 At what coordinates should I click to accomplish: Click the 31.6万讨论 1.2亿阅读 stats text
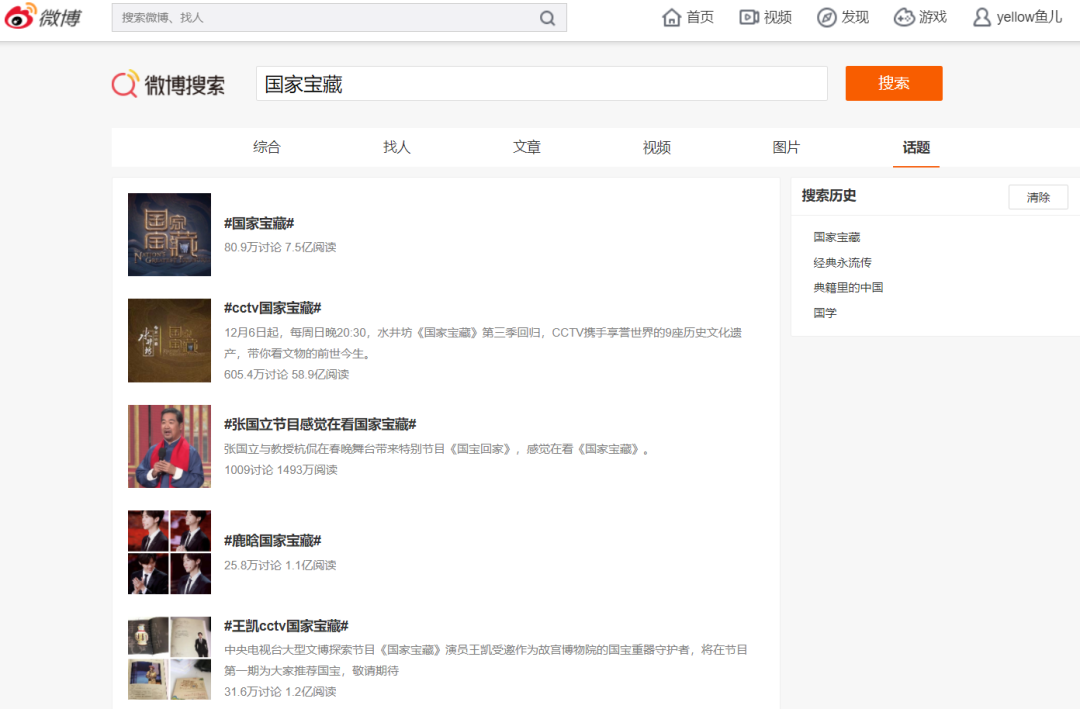tap(280, 692)
